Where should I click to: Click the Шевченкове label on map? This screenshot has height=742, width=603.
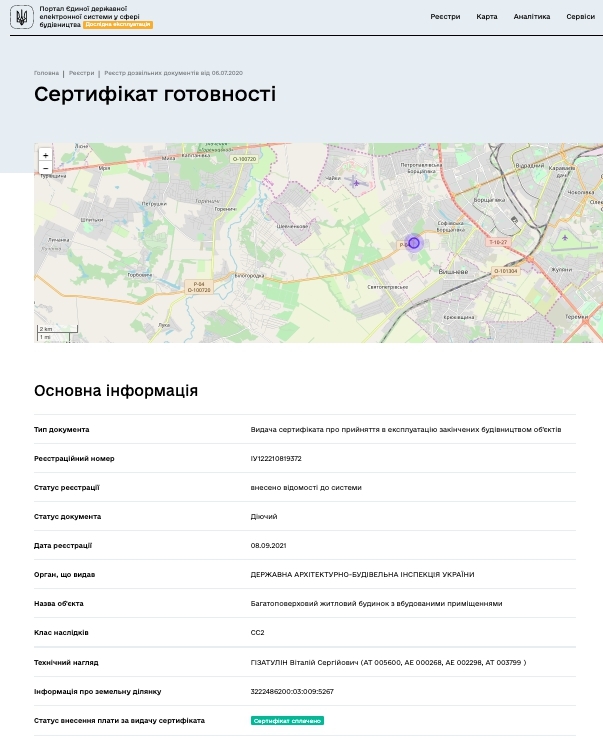[x=292, y=226]
